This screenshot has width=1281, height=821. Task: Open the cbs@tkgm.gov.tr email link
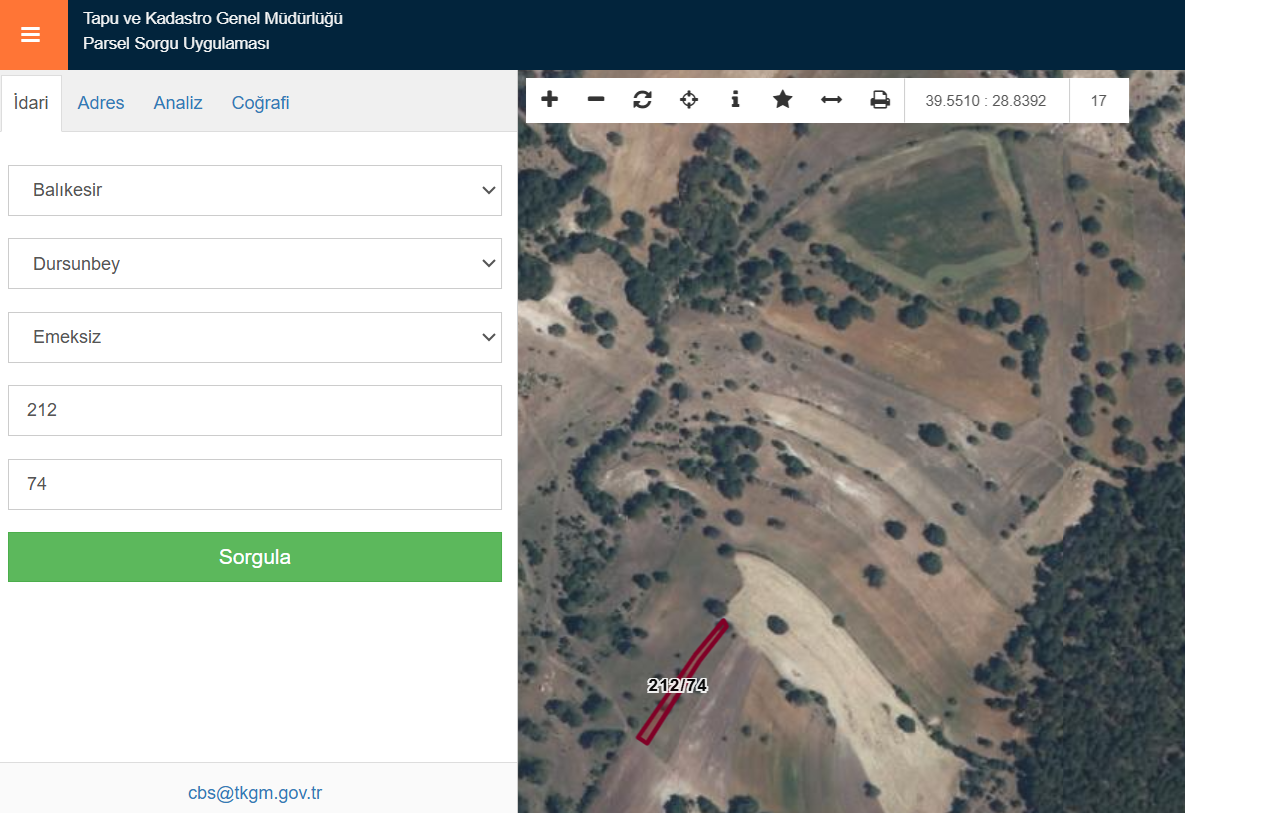tap(255, 793)
